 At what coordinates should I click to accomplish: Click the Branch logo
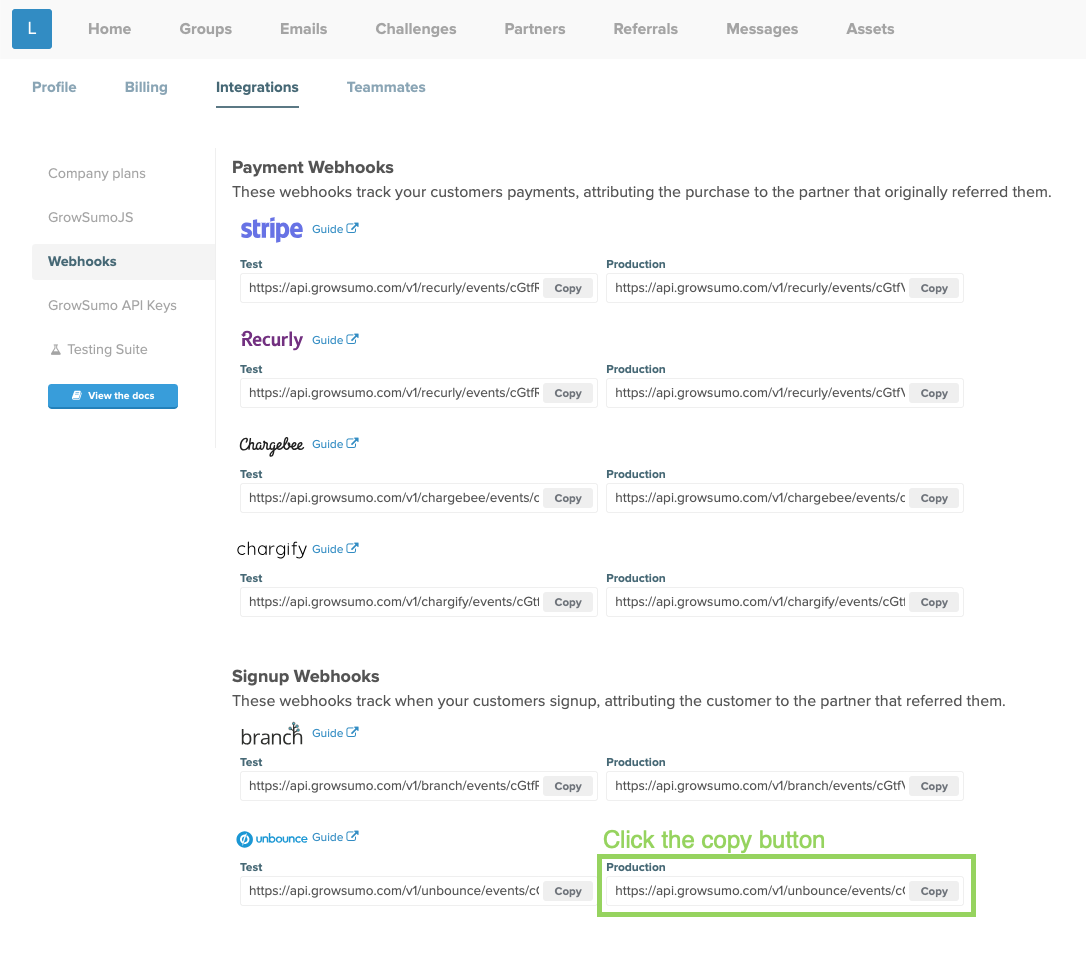coord(272,734)
